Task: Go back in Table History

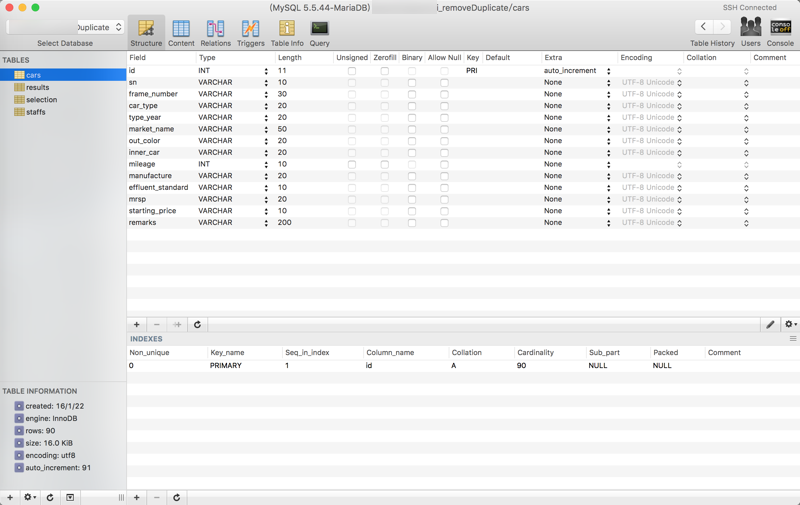Action: (704, 27)
